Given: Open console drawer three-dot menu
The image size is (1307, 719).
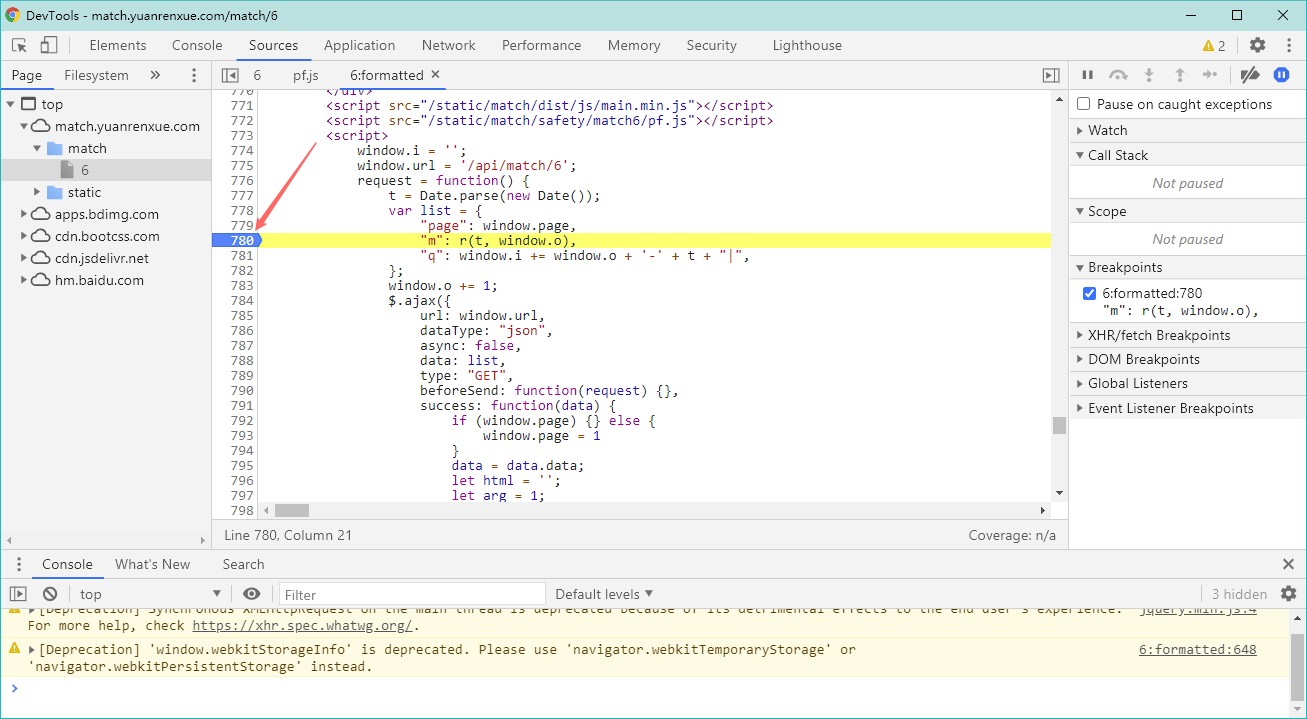Looking at the screenshot, I should (19, 564).
